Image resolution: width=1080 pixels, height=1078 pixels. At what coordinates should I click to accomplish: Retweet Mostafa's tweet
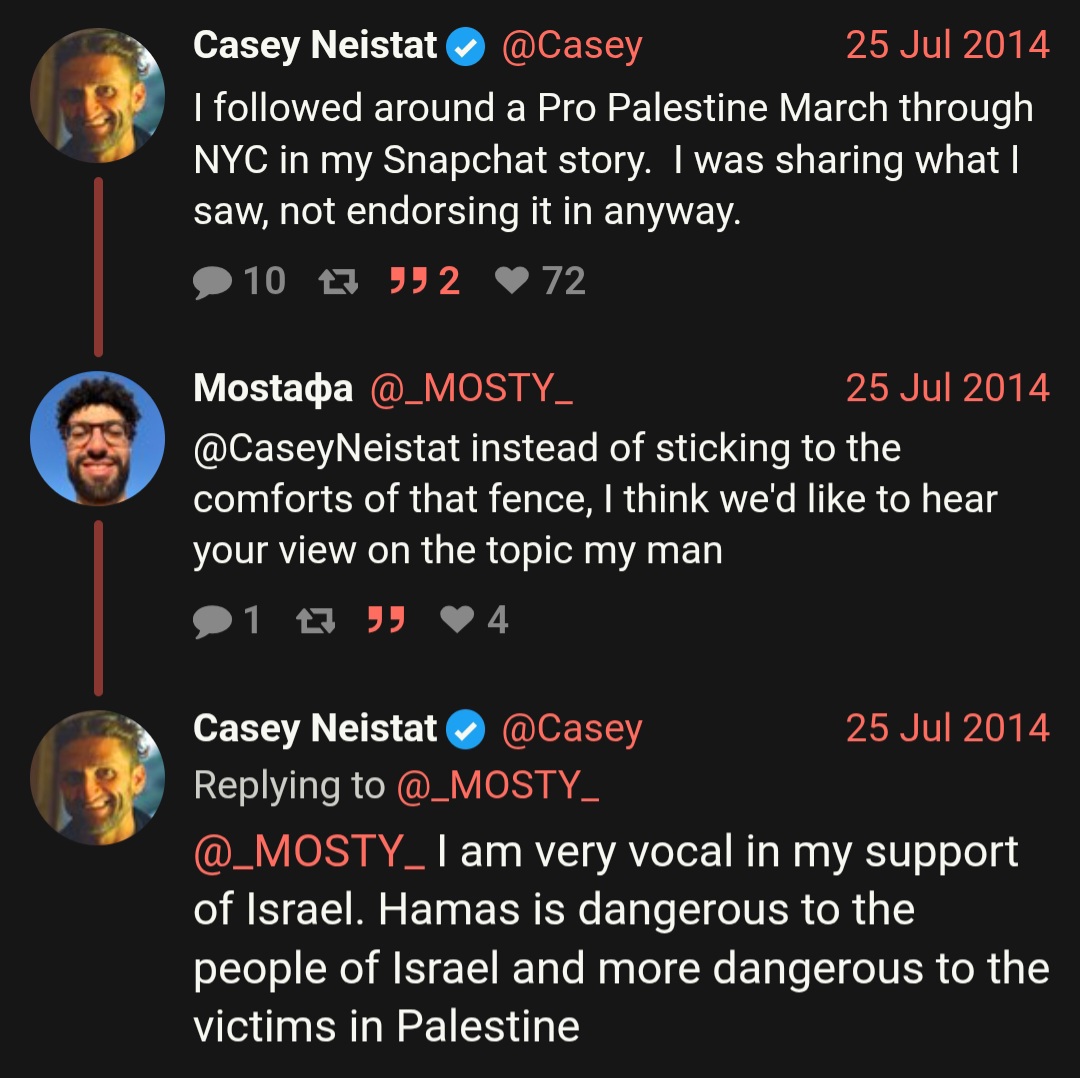point(315,620)
